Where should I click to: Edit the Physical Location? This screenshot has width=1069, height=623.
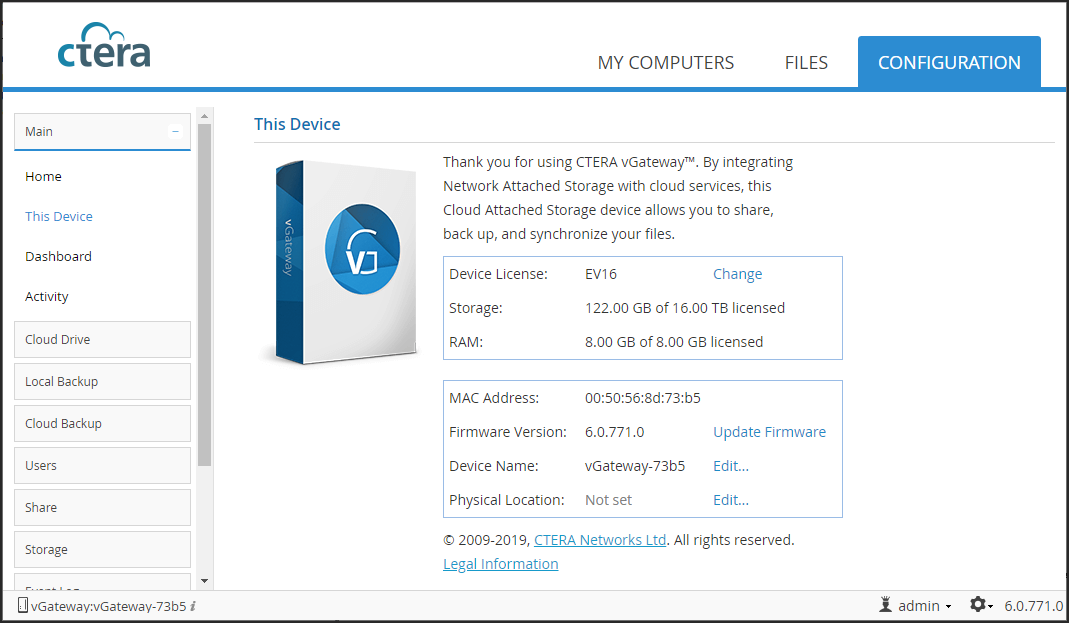[731, 500]
